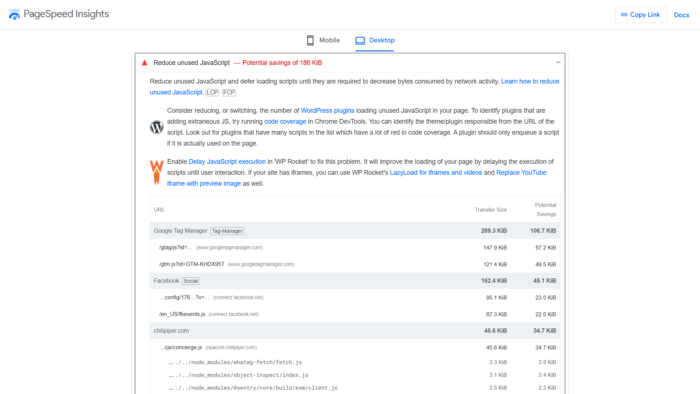Open Learn how to reduce unused JavaScript link

(530, 81)
